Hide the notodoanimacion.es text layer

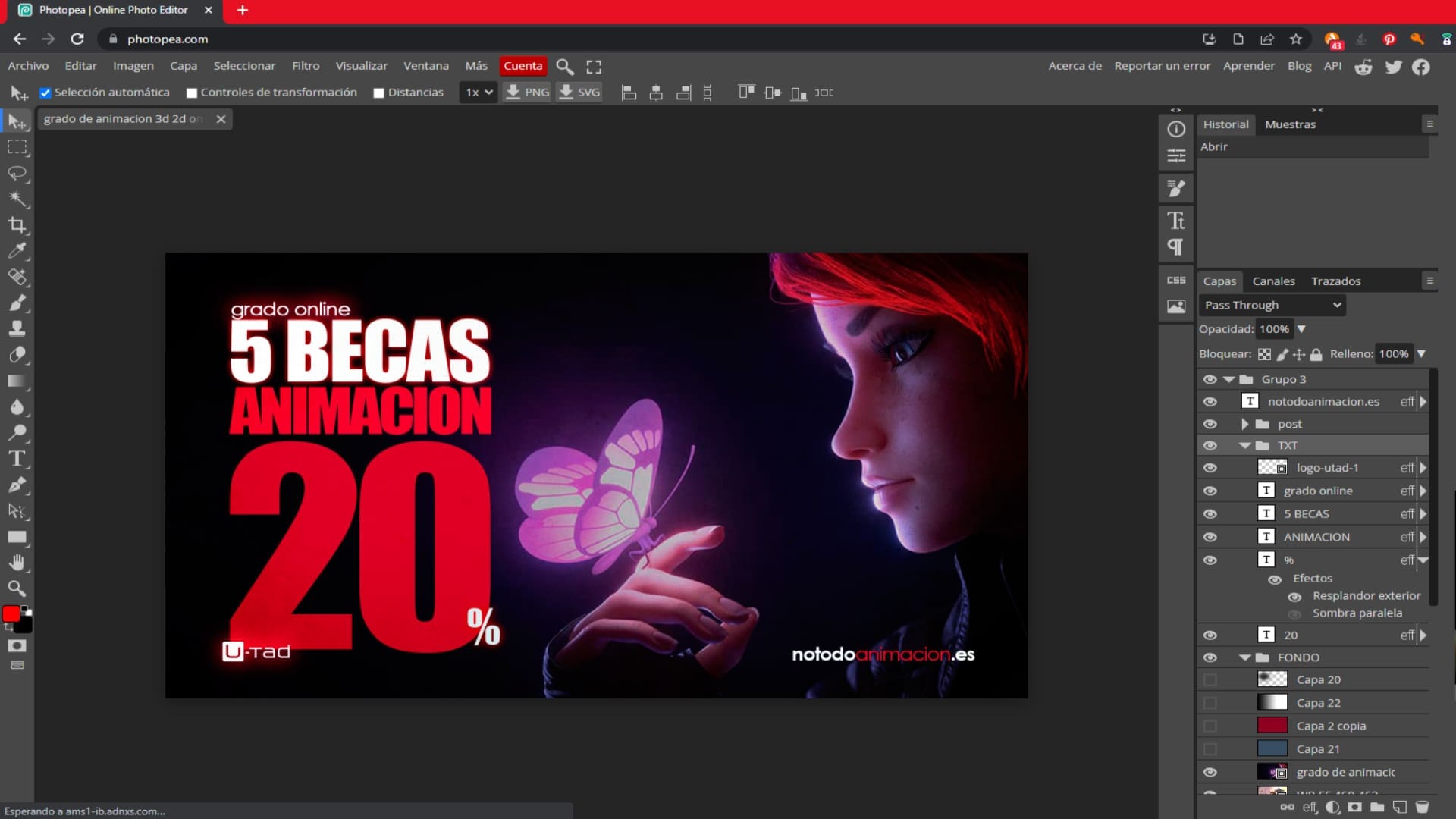point(1210,402)
